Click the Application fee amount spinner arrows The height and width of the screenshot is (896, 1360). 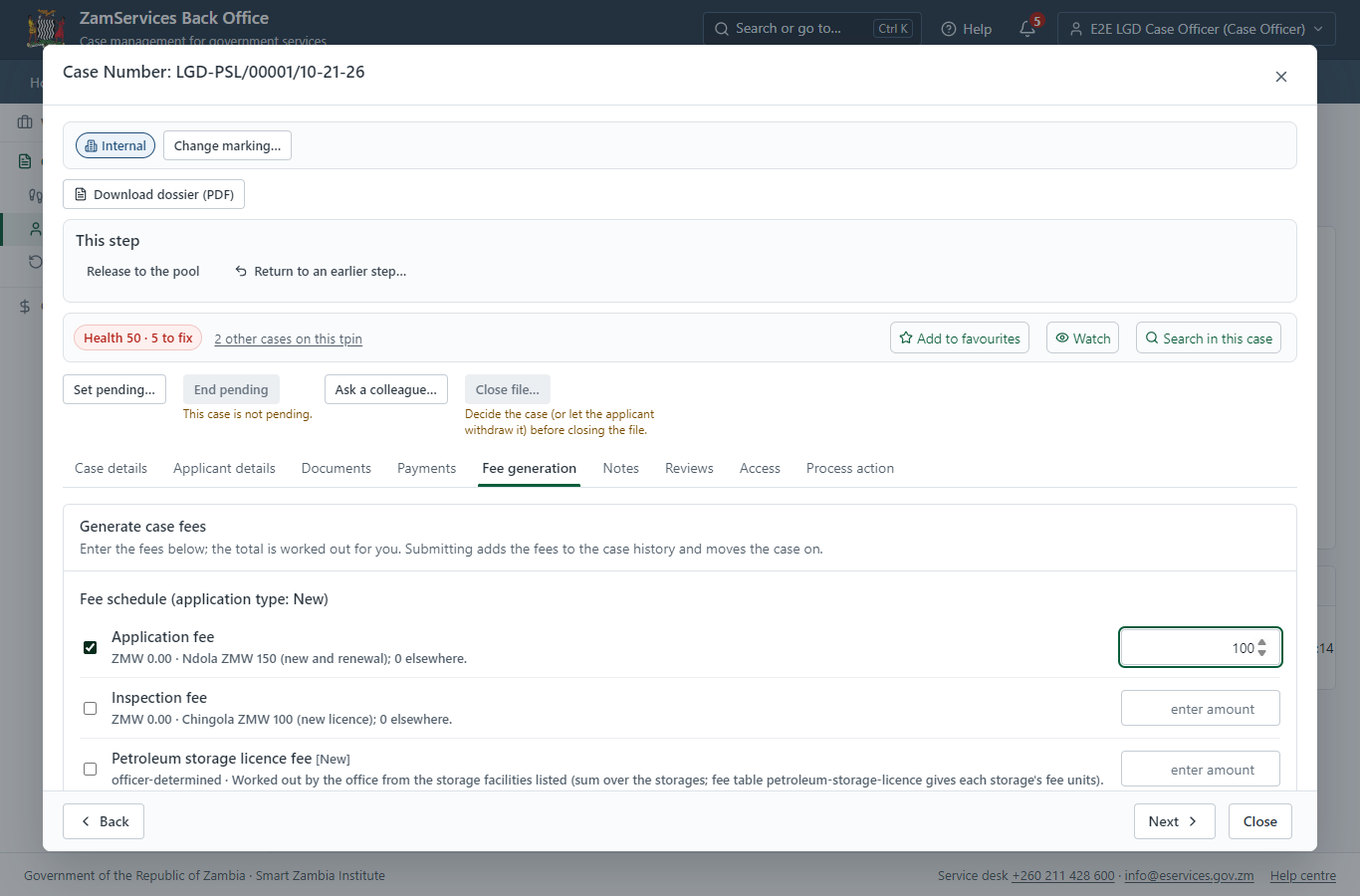click(1262, 647)
